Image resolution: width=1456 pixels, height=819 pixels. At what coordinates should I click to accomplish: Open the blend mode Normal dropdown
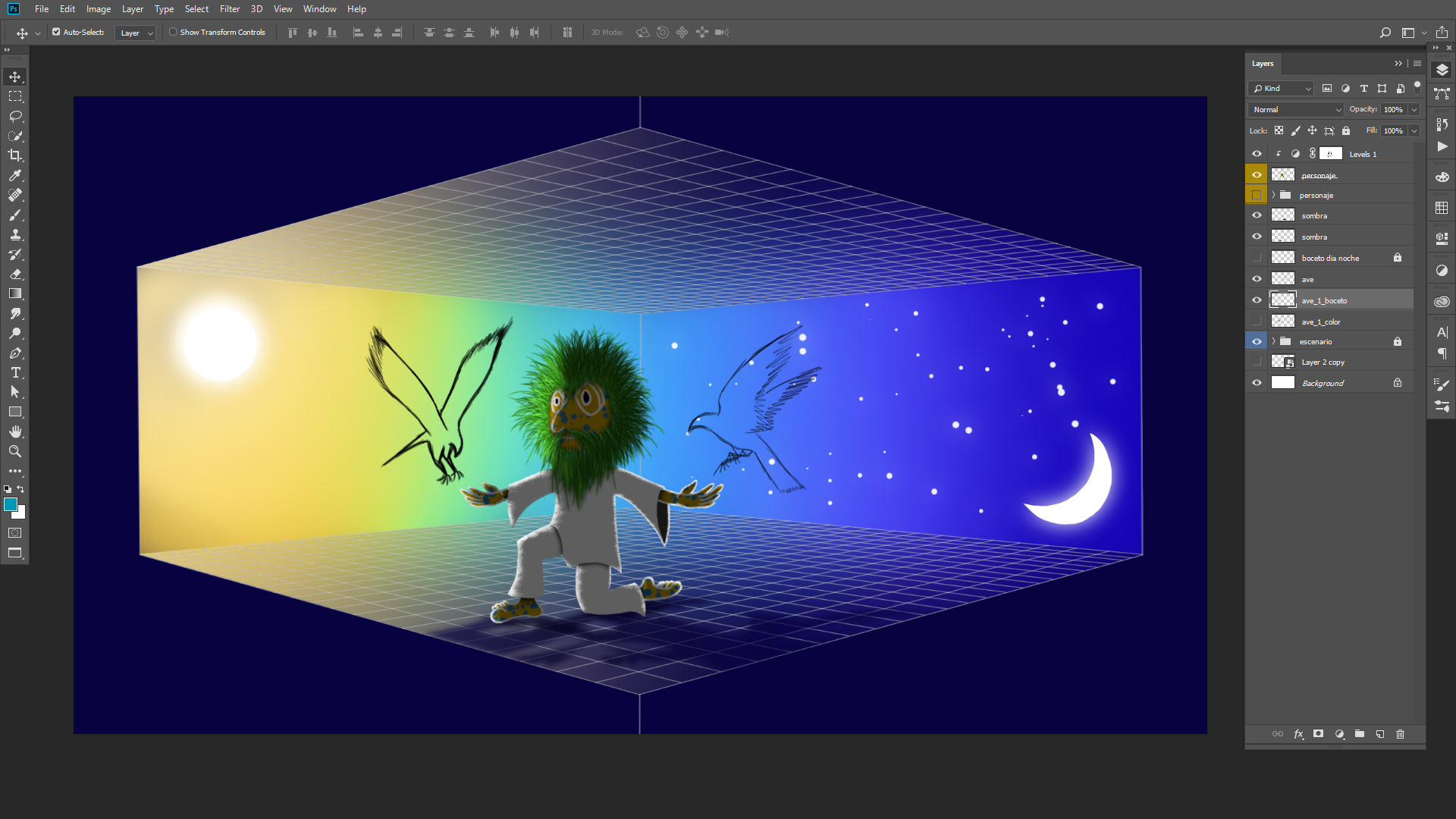coord(1295,109)
